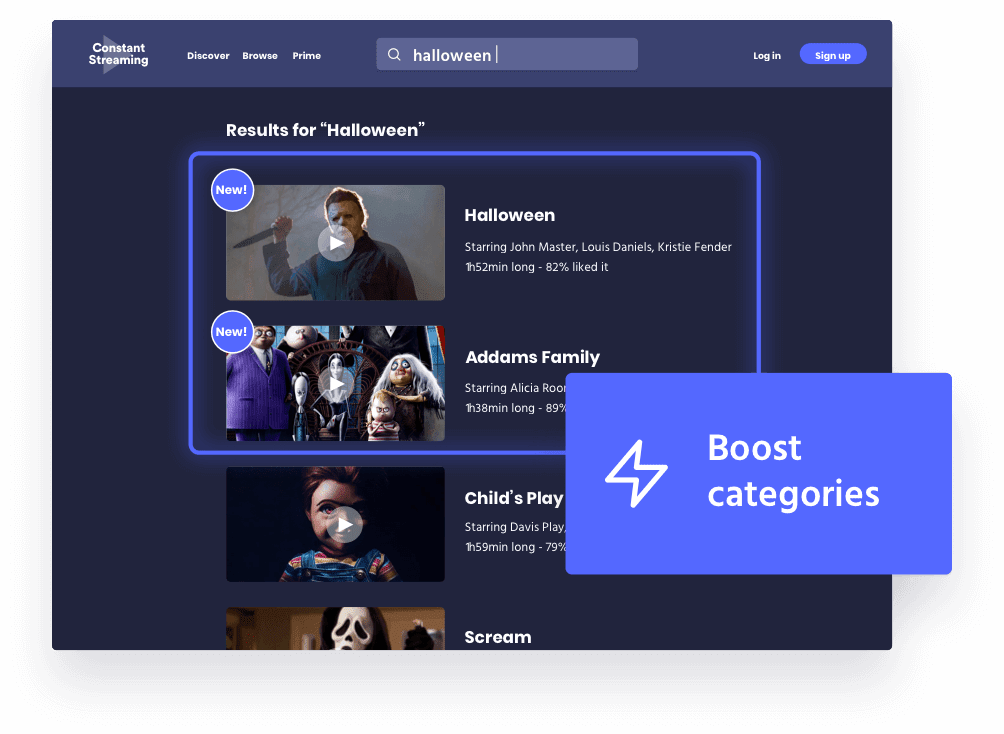
Task: Click the Sign up button
Action: point(833,54)
